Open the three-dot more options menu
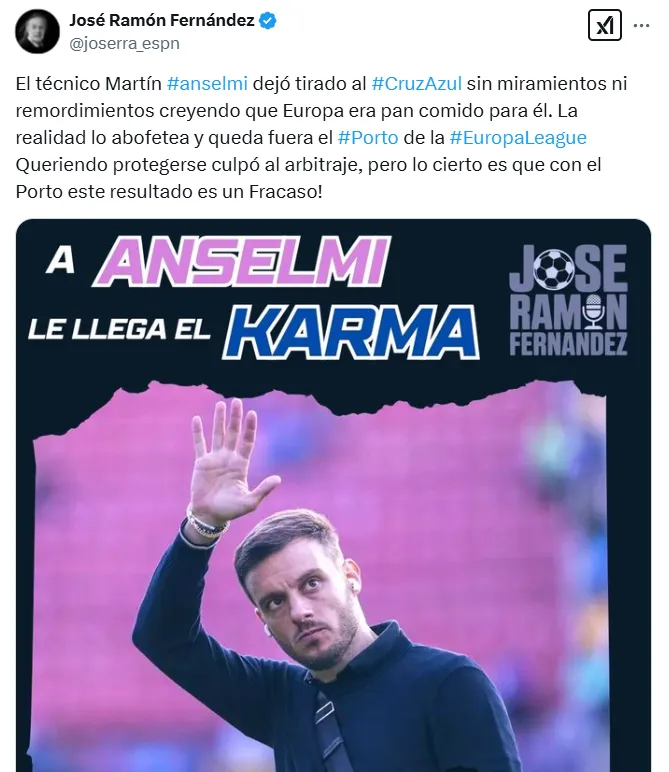 pyautogui.click(x=641, y=26)
